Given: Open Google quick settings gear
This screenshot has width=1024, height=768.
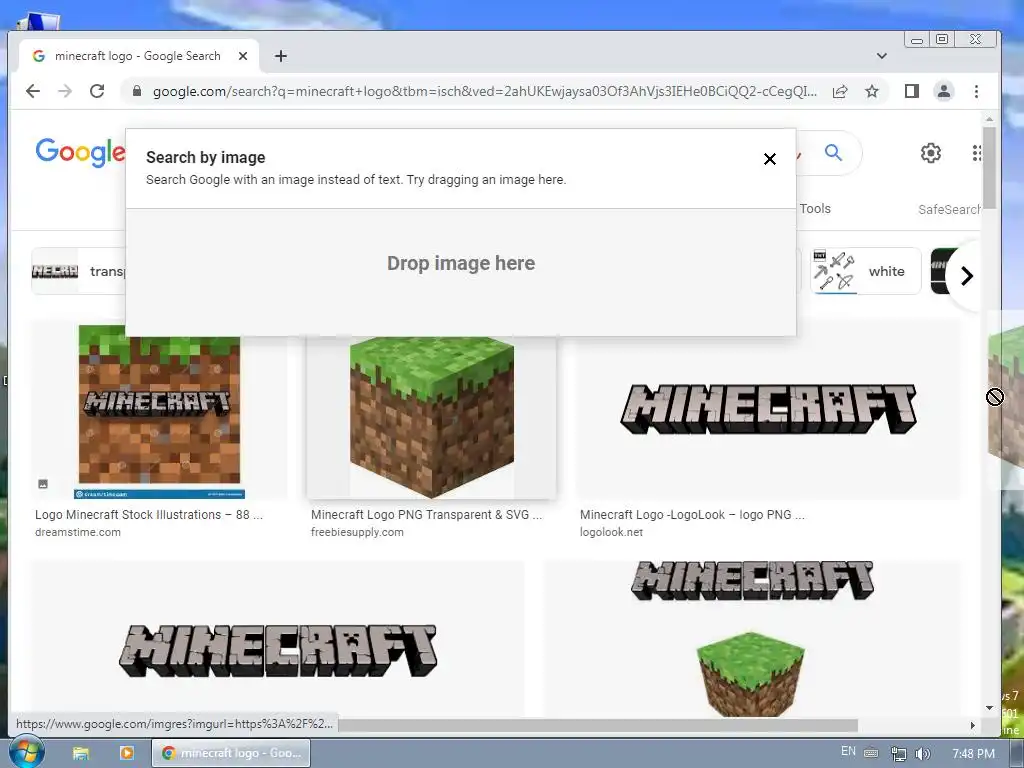Looking at the screenshot, I should point(931,153).
